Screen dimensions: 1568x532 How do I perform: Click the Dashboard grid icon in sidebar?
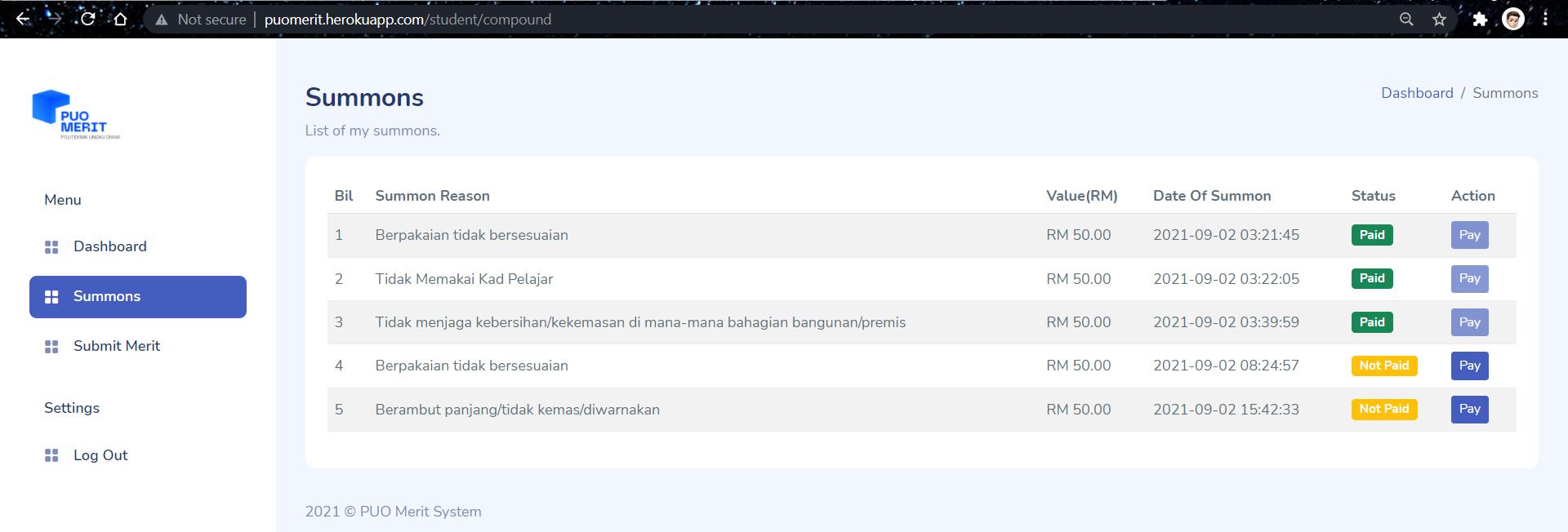tap(51, 247)
